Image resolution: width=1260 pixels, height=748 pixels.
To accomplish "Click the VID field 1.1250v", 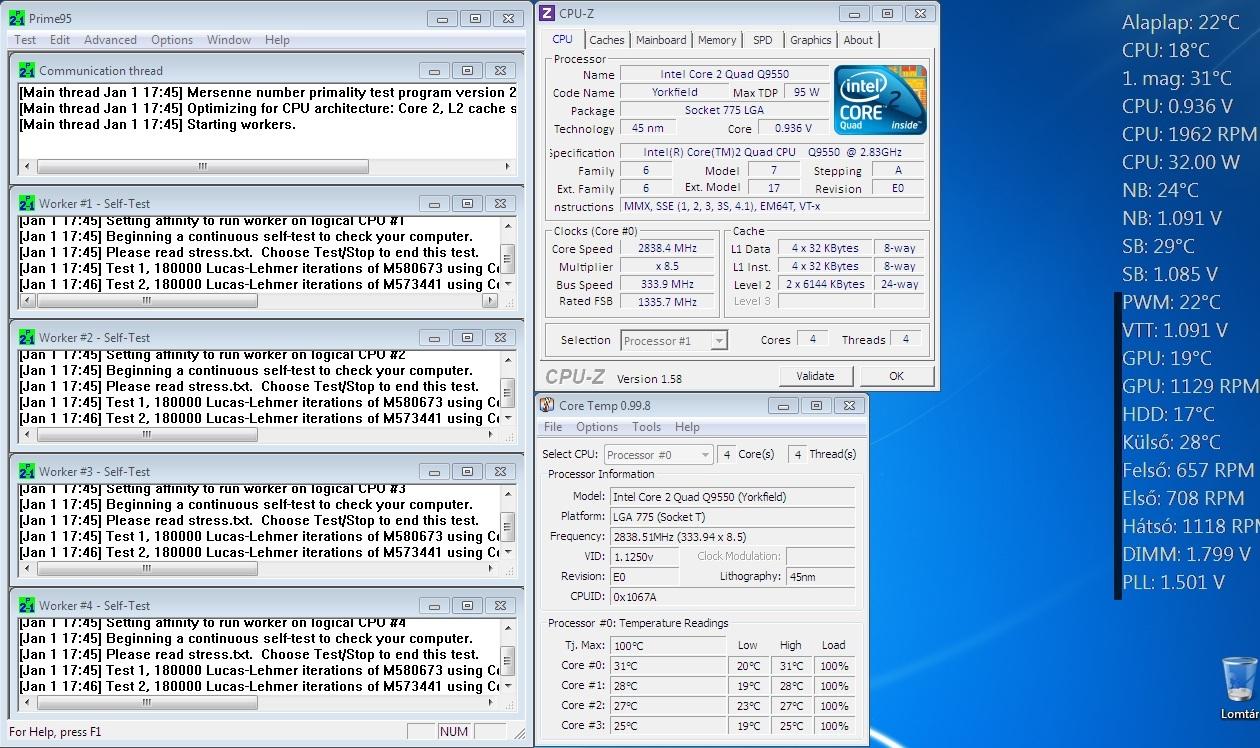I will click(644, 556).
